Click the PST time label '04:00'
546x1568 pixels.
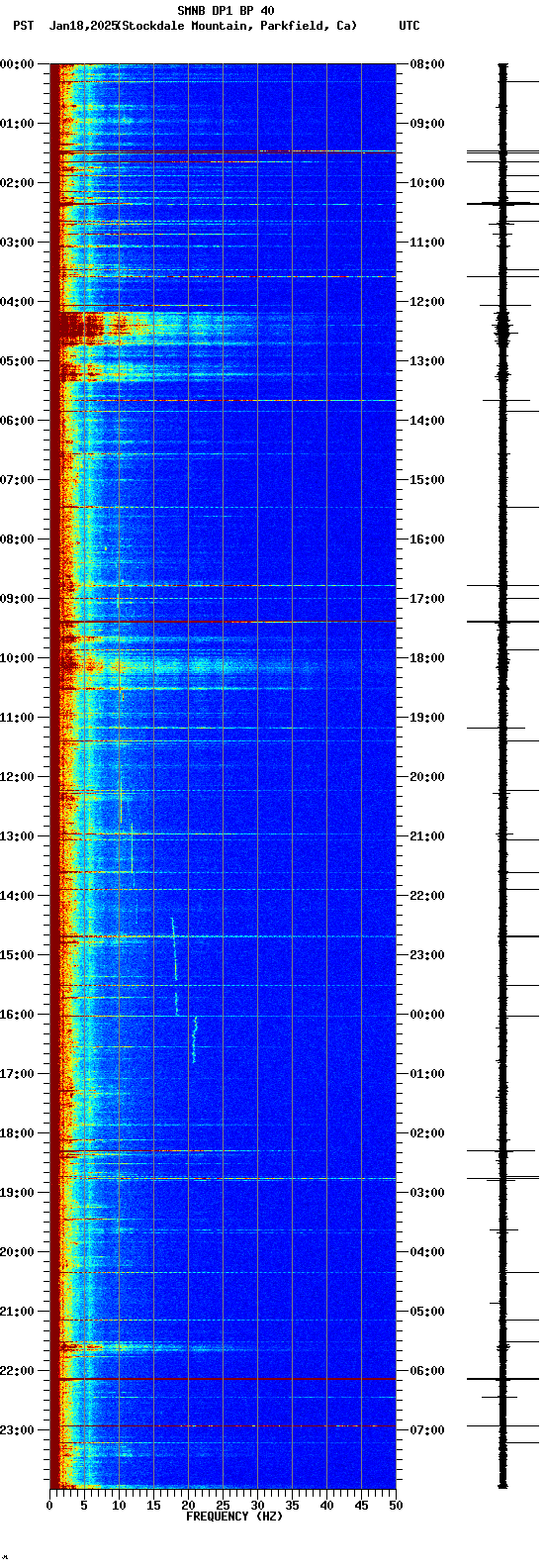[x=17, y=302]
